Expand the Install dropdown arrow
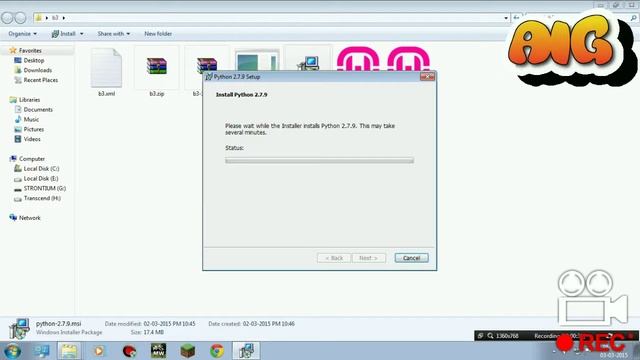This screenshot has width=640, height=360. pyautogui.click(x=82, y=34)
